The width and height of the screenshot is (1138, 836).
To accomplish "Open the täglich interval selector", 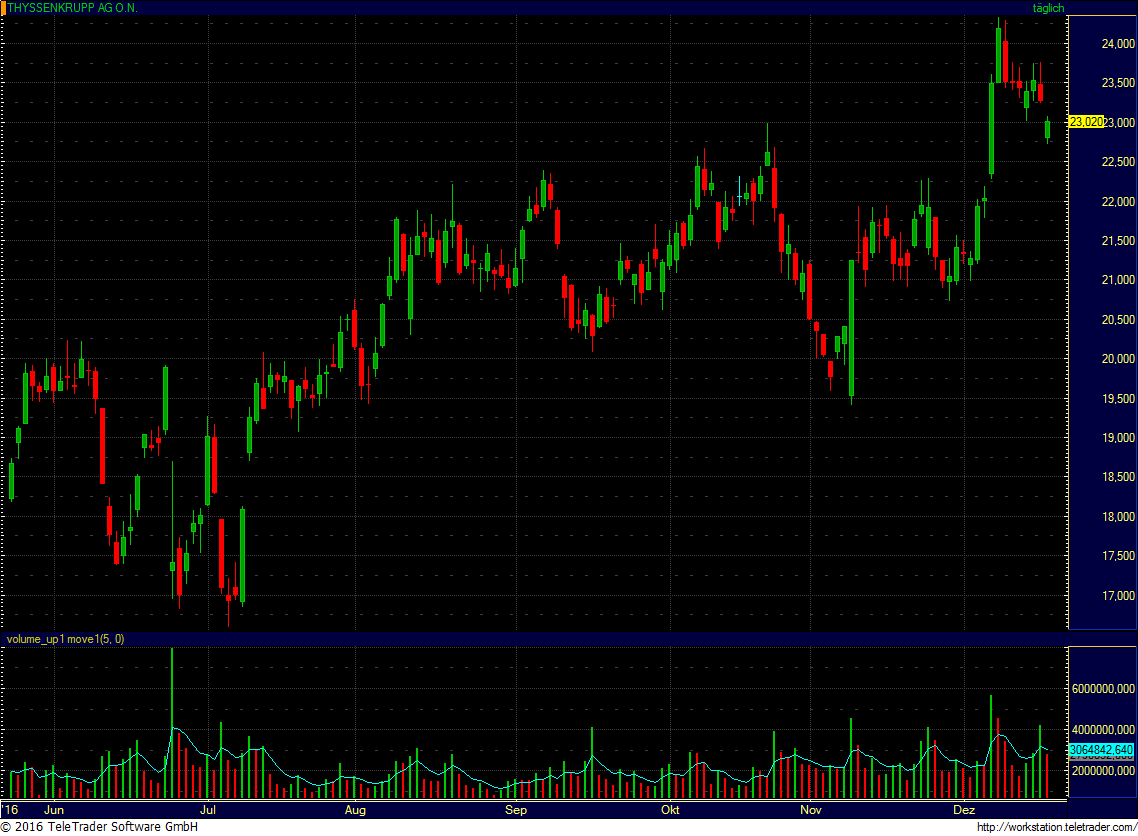I will pyautogui.click(x=1048, y=8).
